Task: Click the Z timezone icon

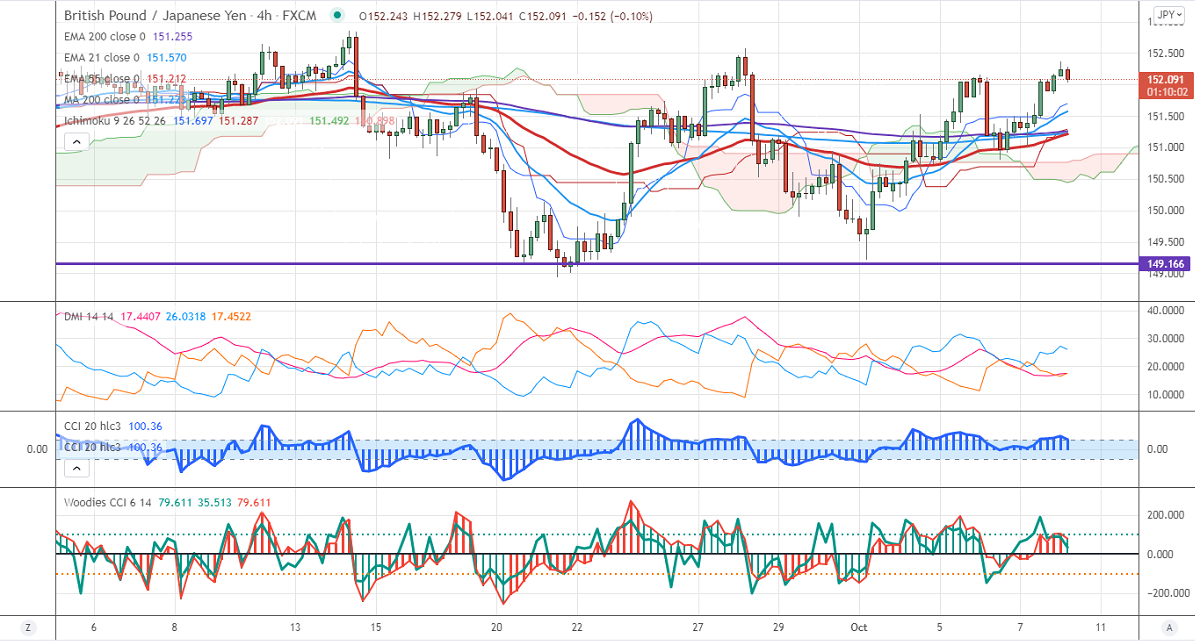Action: (29, 627)
